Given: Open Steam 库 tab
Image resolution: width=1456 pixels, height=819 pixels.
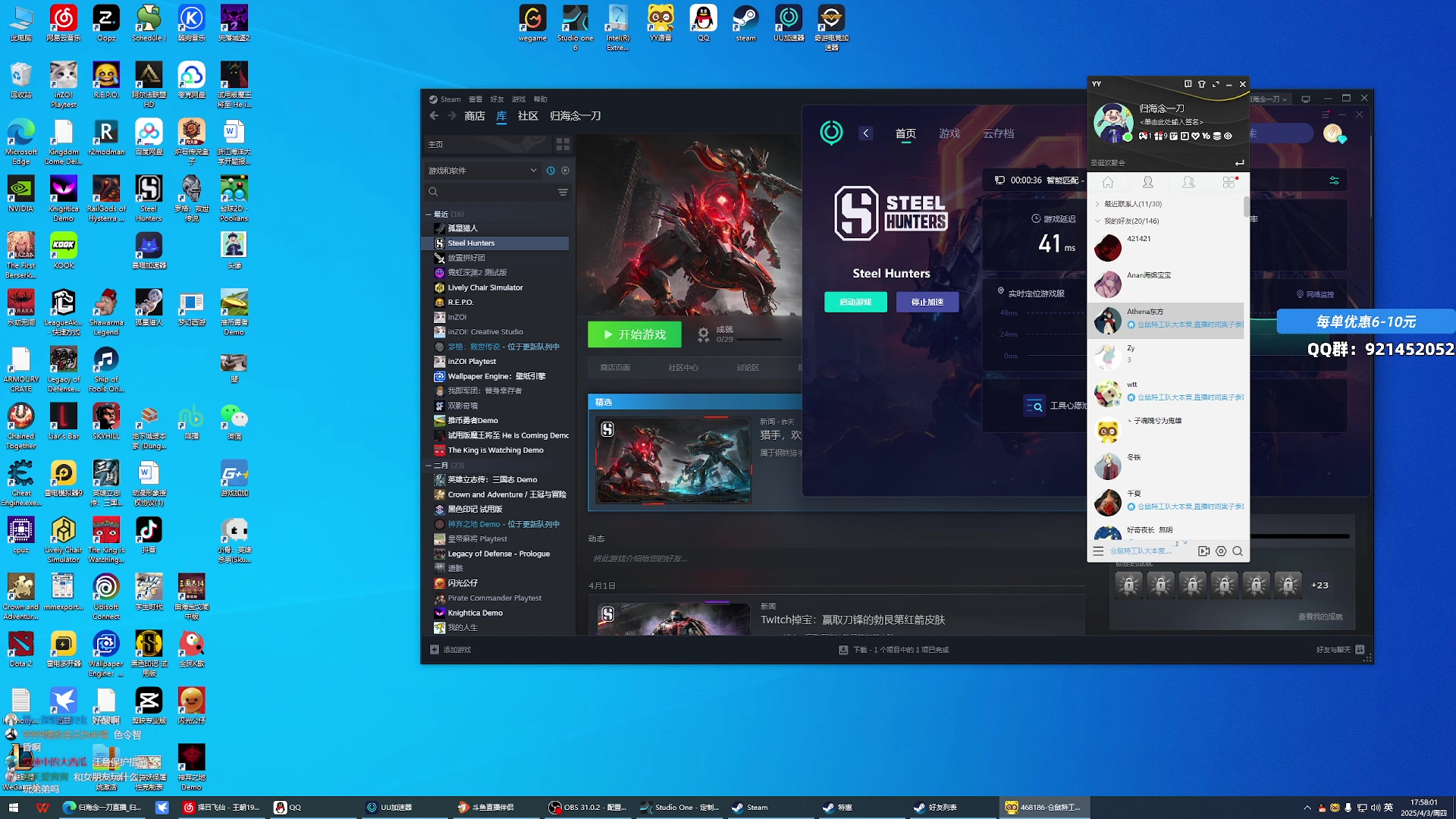Looking at the screenshot, I should pos(501,116).
